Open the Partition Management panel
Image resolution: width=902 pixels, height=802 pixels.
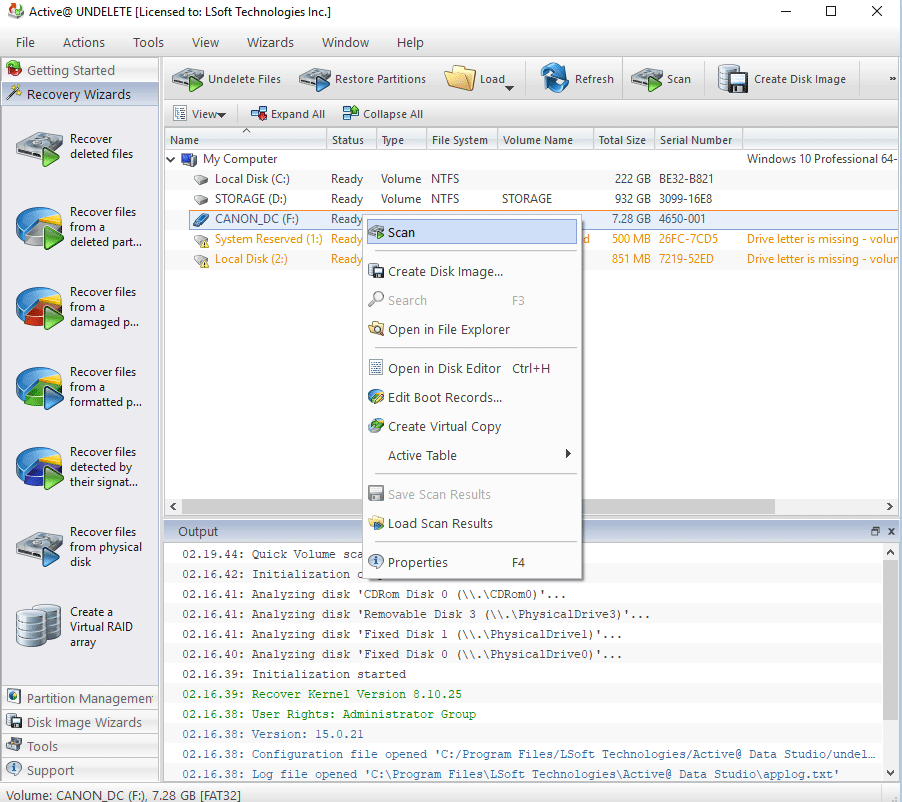[80, 698]
